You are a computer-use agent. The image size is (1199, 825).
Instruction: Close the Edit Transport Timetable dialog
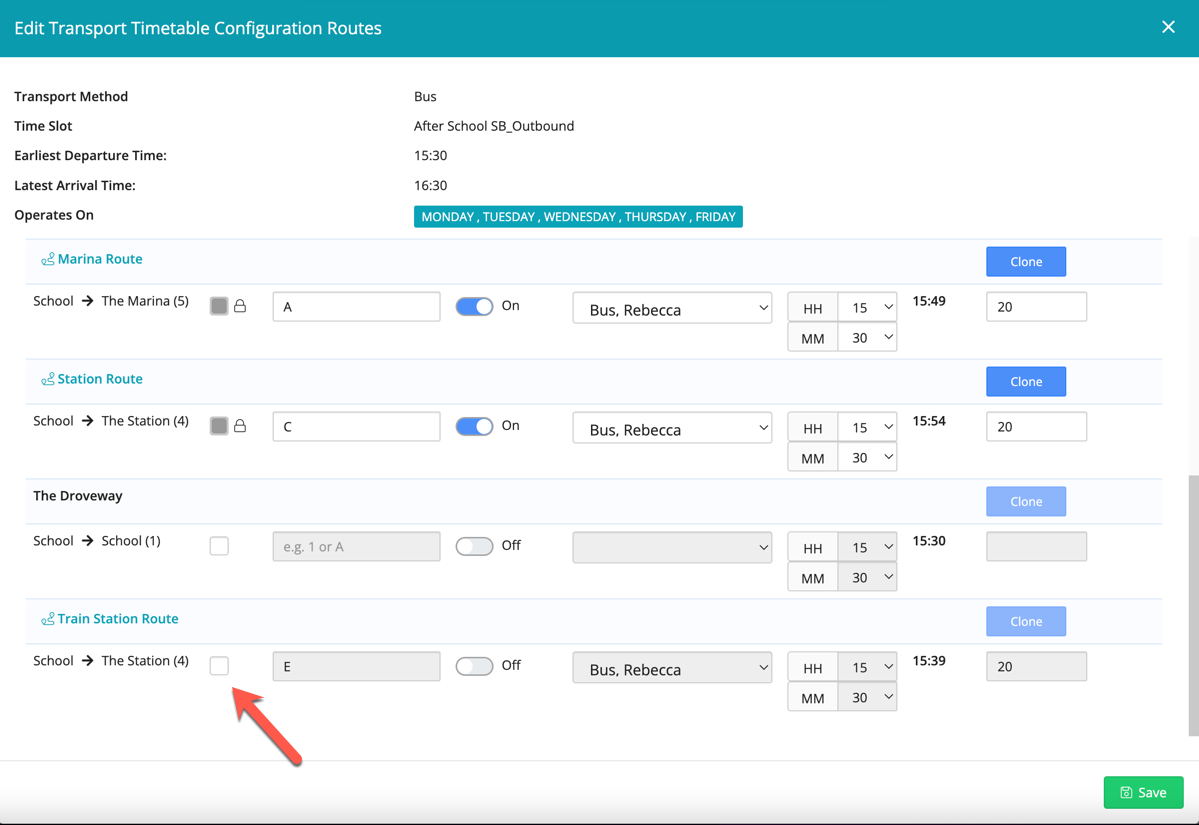click(1168, 27)
